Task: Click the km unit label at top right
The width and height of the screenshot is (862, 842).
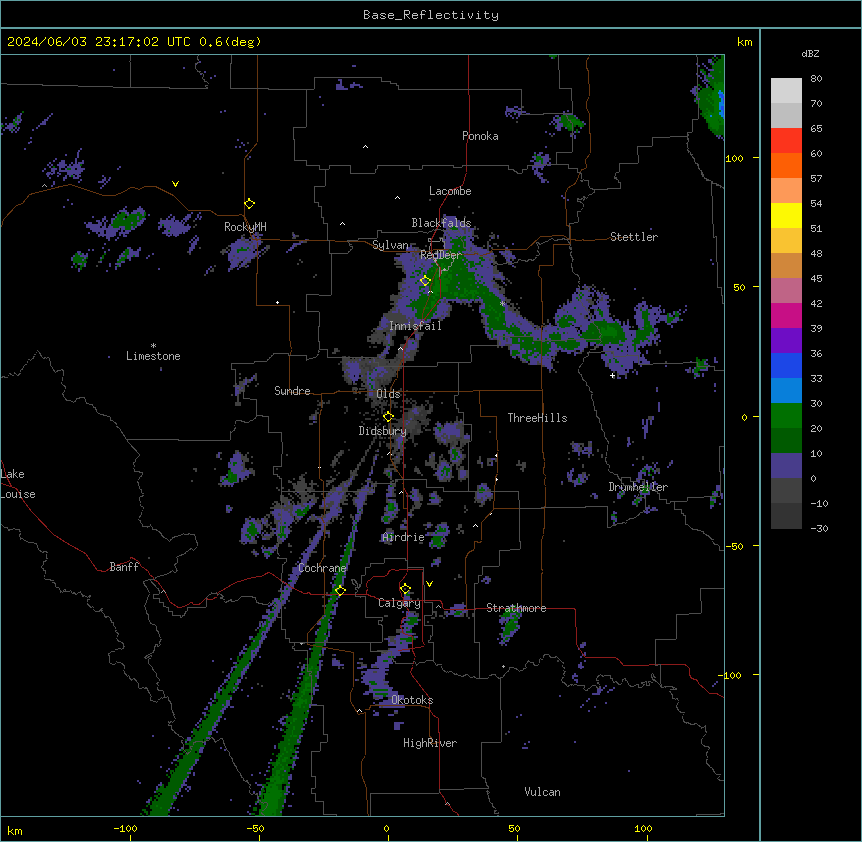Action: (x=745, y=42)
